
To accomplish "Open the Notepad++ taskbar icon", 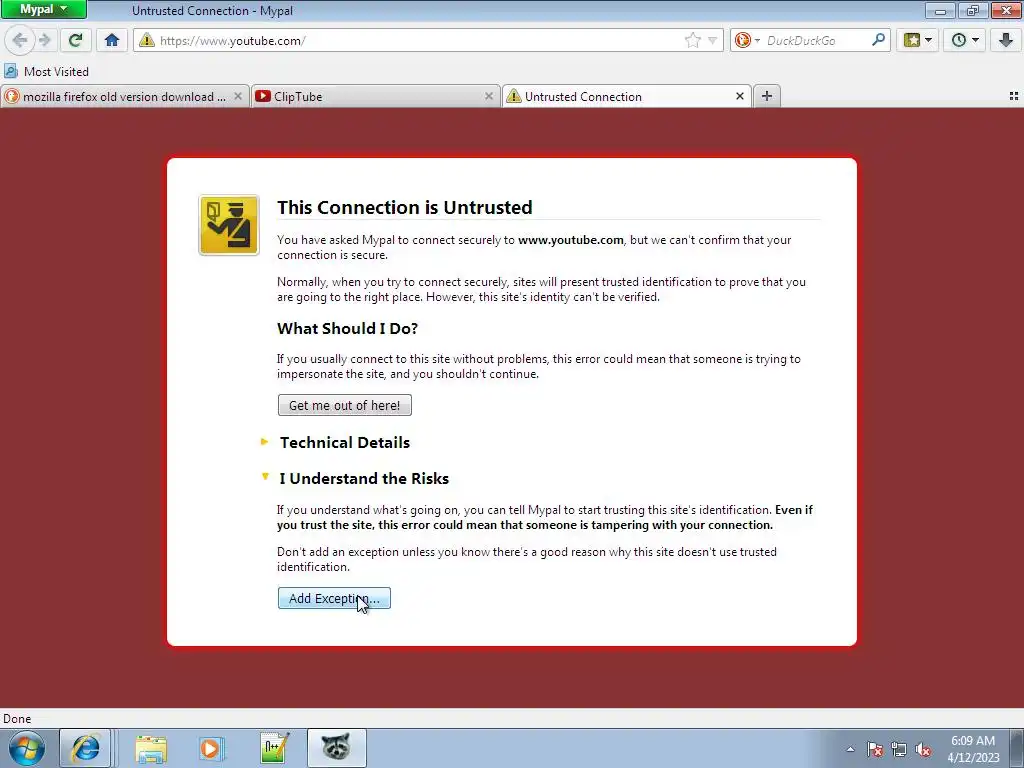I will (274, 748).
